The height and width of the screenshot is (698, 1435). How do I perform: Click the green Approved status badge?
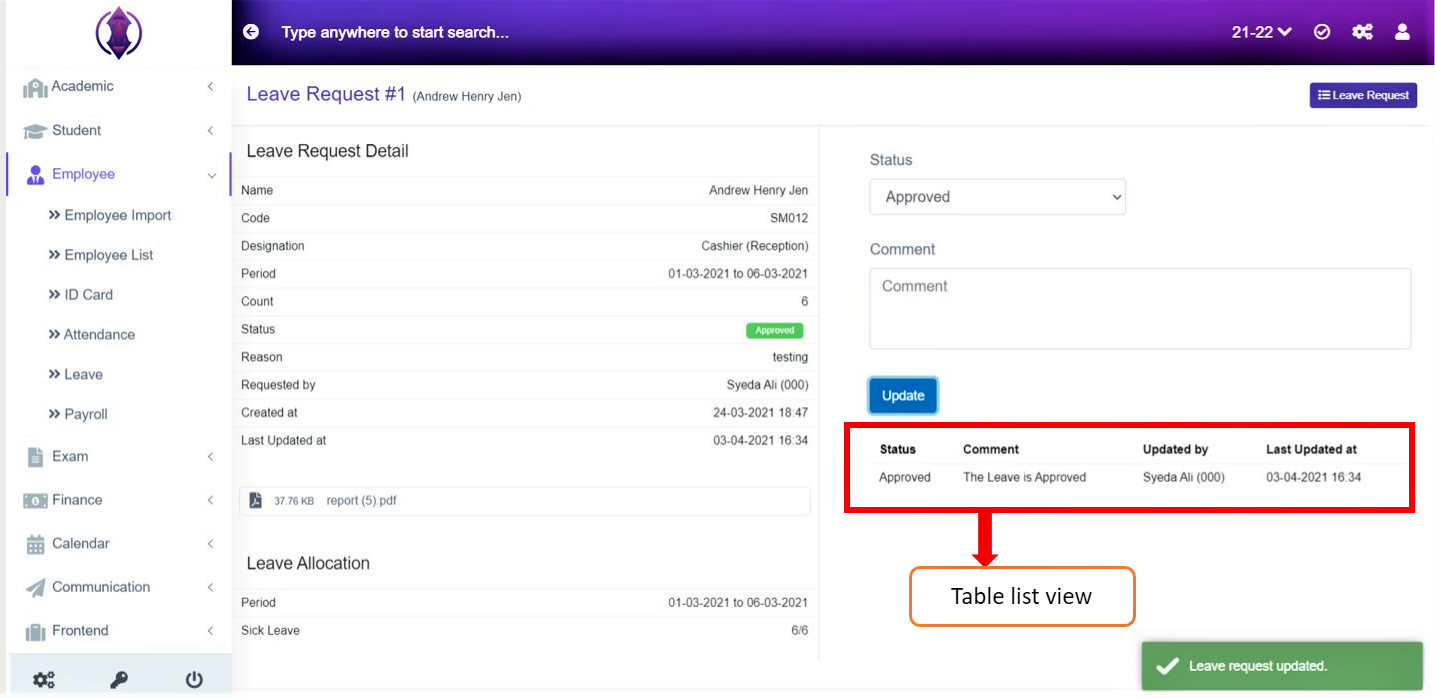[775, 330]
